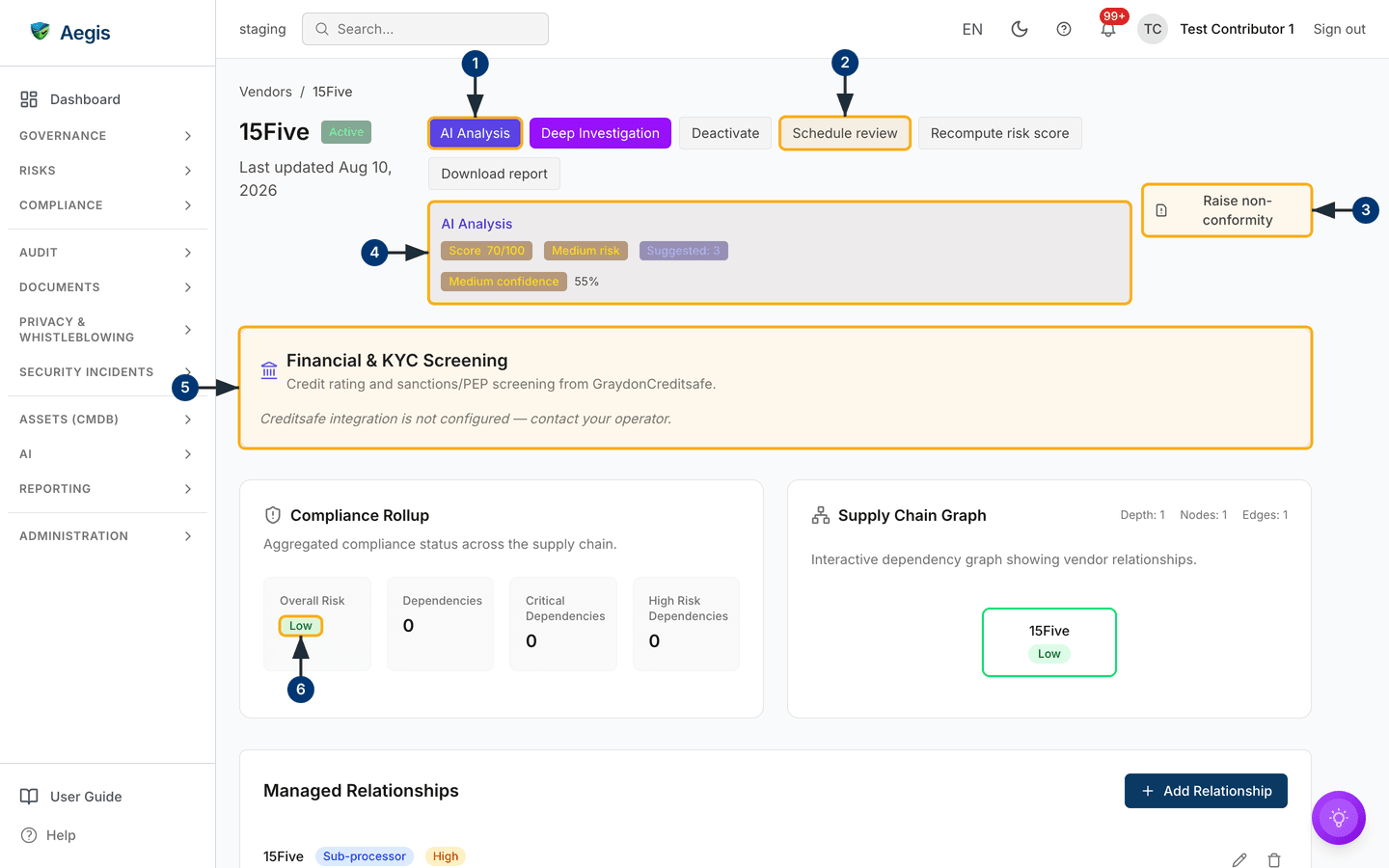Click the Supply Chain Graph network icon
This screenshot has height=868, width=1389.
[x=821, y=515]
